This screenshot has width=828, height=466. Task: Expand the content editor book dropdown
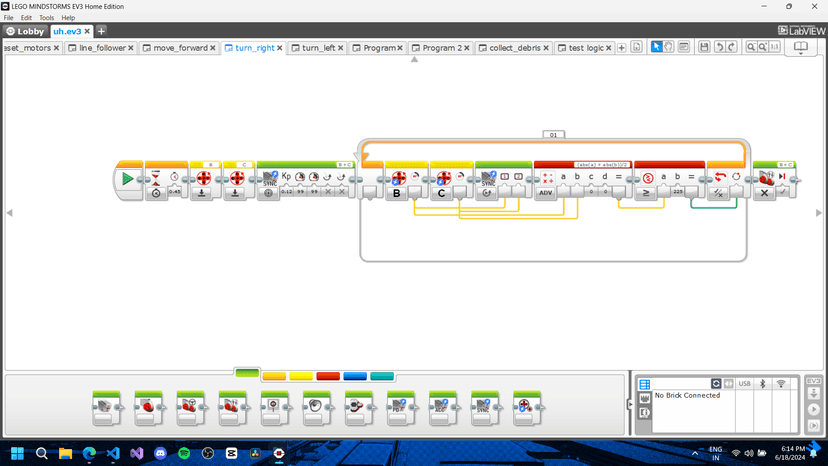[801, 48]
